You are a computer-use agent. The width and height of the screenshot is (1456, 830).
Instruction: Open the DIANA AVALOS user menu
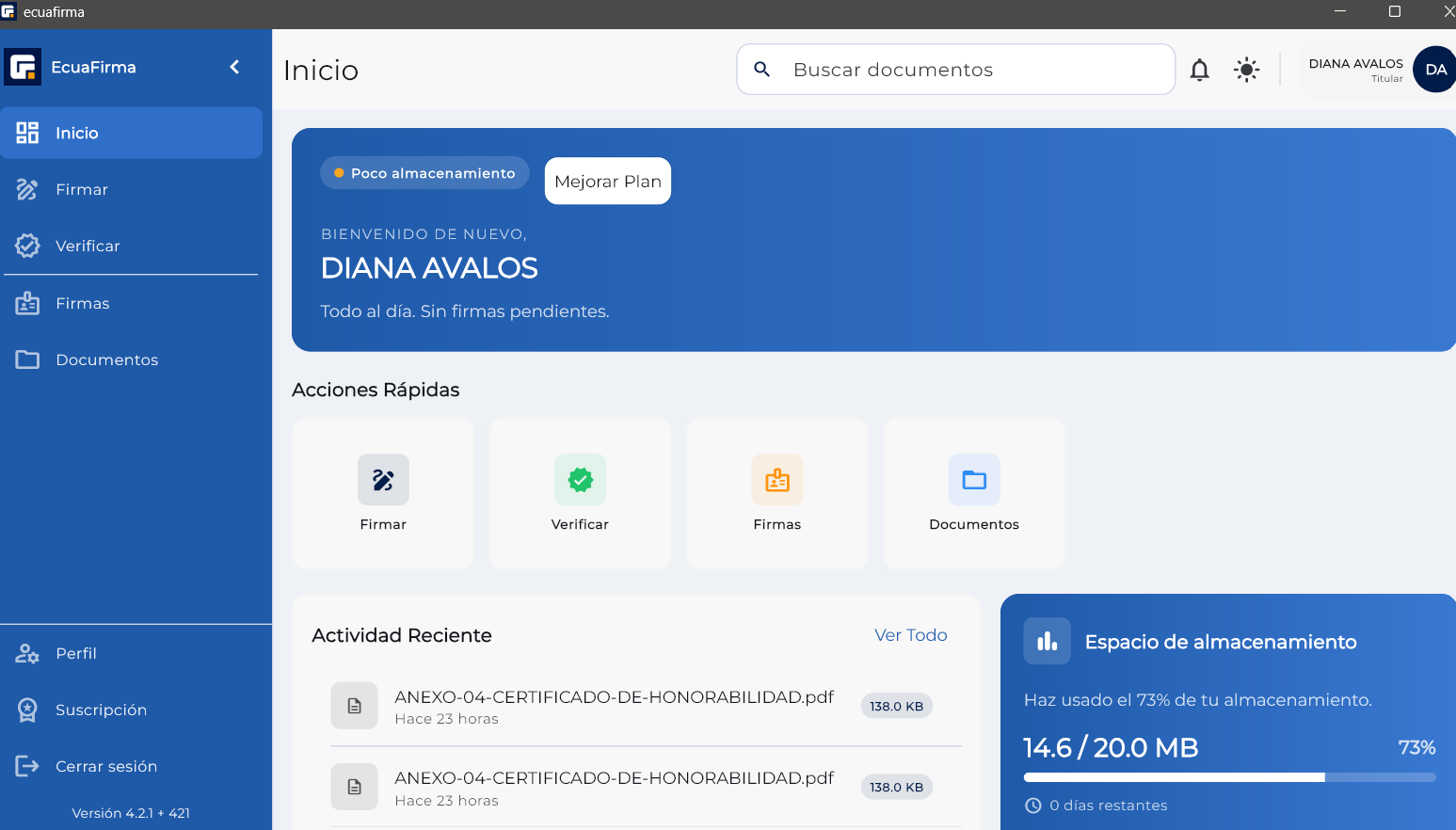pyautogui.click(x=1378, y=70)
